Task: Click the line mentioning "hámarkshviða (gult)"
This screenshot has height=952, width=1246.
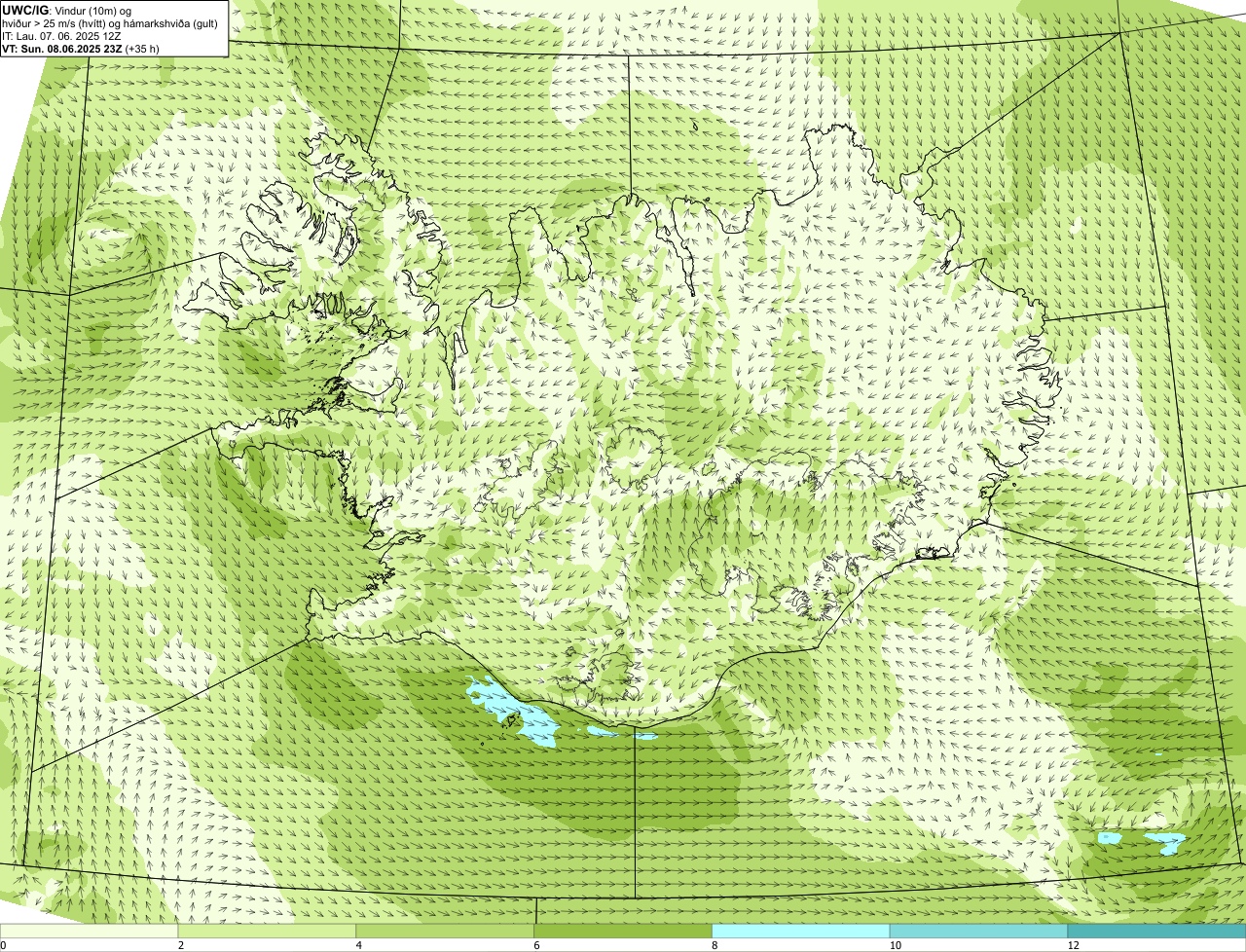Action: click(110, 22)
